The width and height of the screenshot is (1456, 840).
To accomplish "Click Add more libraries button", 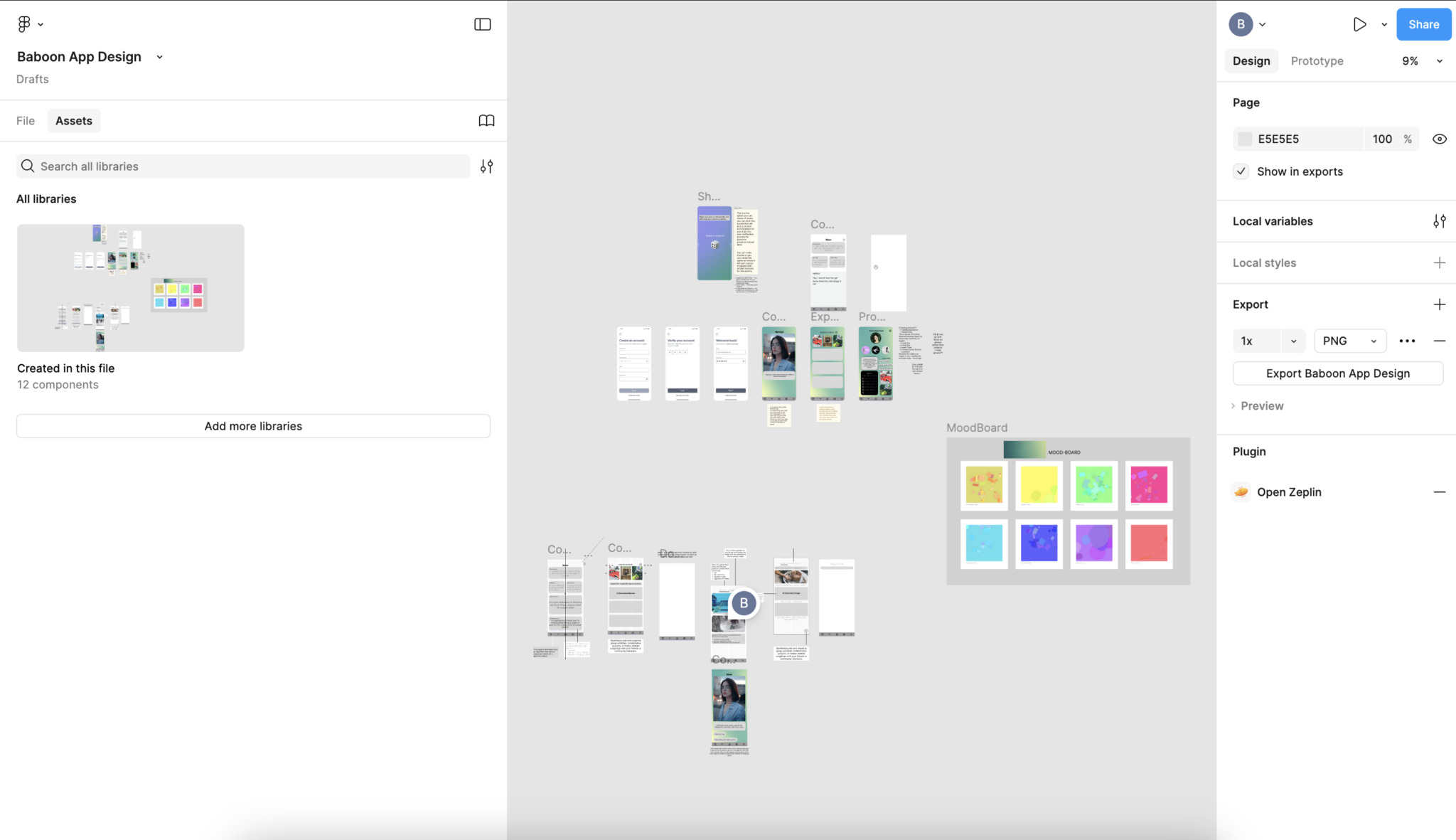I will click(x=253, y=426).
